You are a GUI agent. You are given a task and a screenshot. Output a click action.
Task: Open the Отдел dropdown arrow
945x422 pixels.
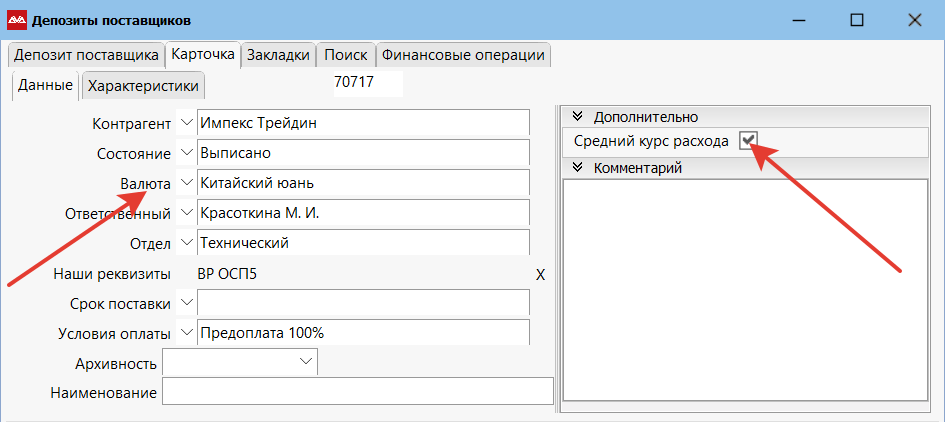187,243
